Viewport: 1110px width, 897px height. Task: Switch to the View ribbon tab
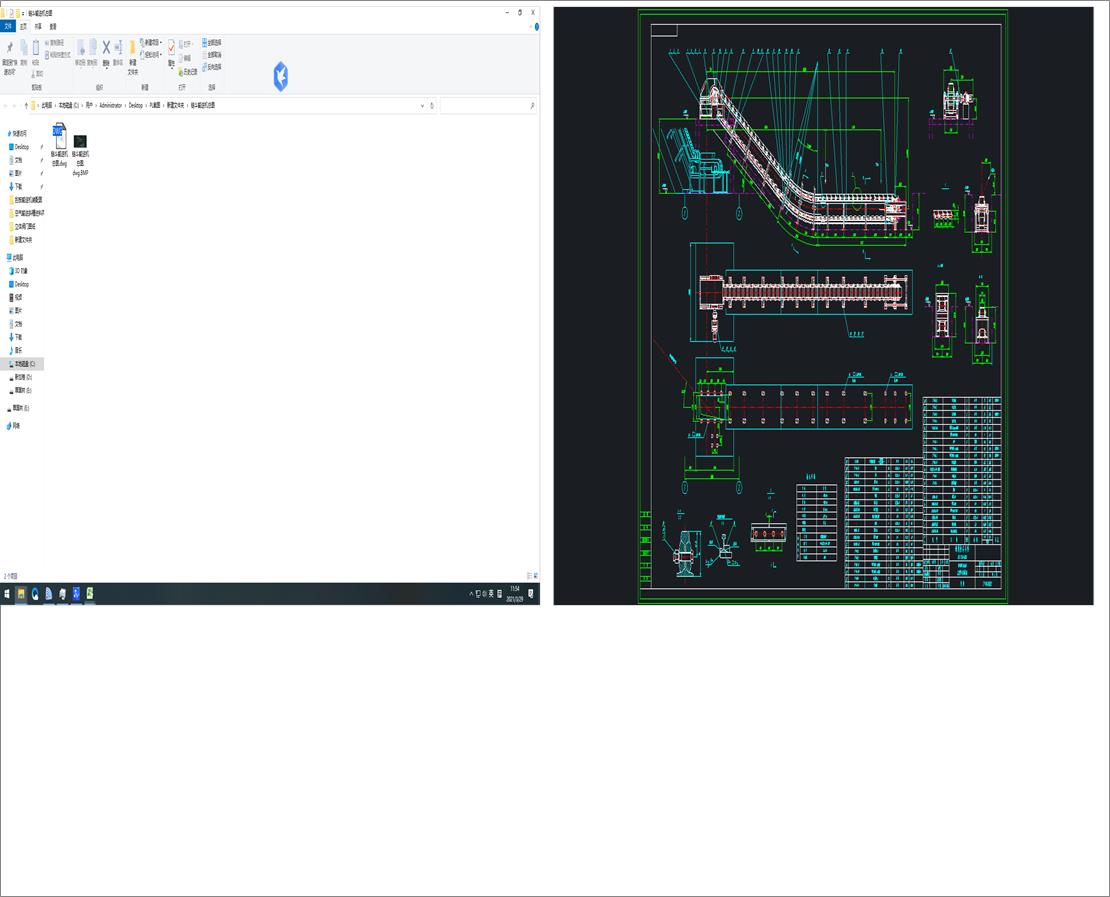click(x=52, y=26)
